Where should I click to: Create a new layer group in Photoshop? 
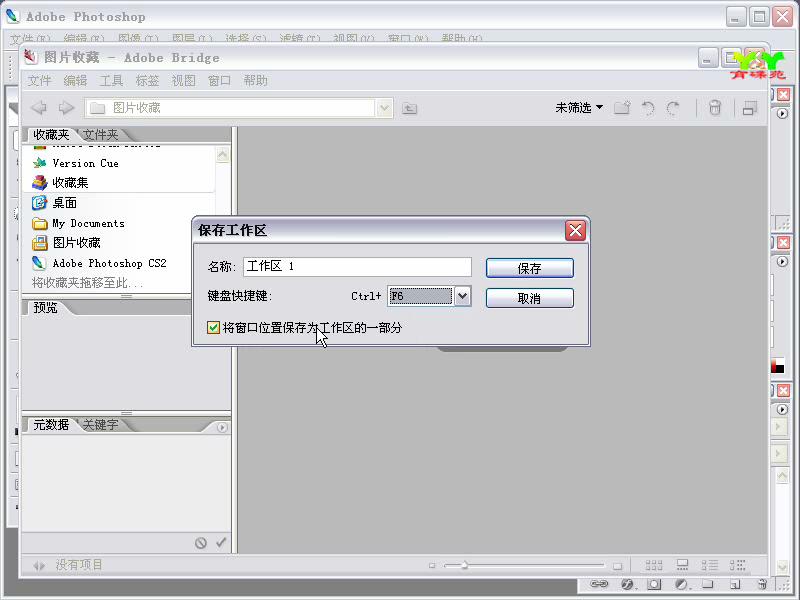[x=708, y=584]
